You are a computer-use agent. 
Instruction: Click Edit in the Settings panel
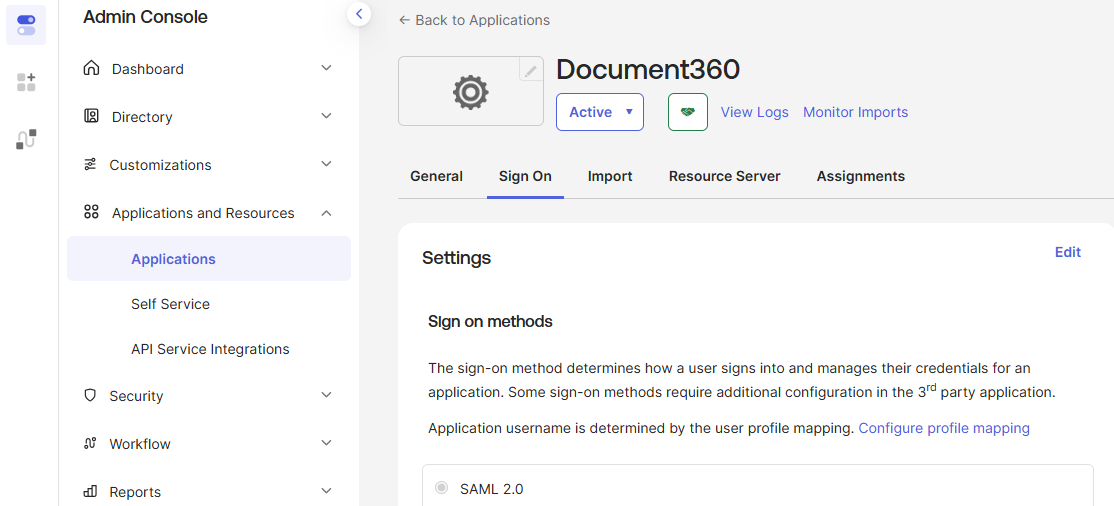pyautogui.click(x=1068, y=252)
